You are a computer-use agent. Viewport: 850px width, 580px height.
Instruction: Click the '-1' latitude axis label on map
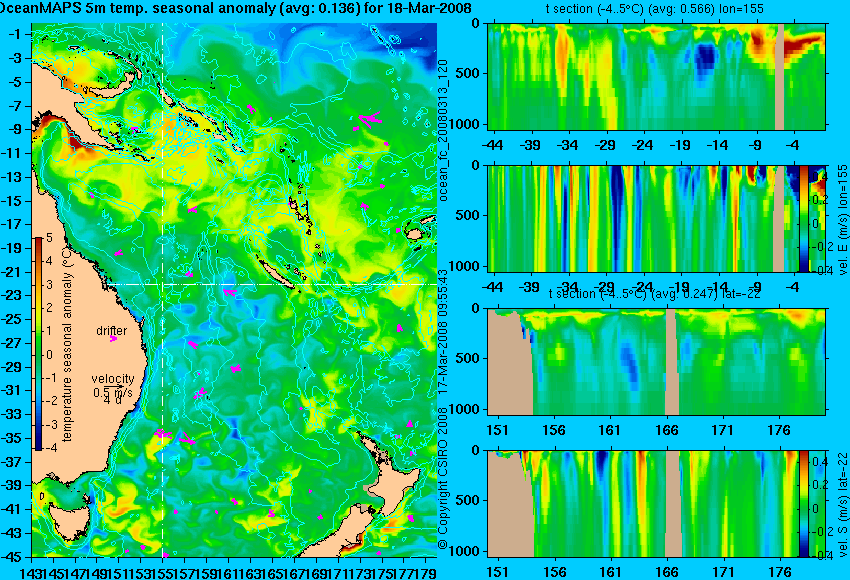pos(15,34)
